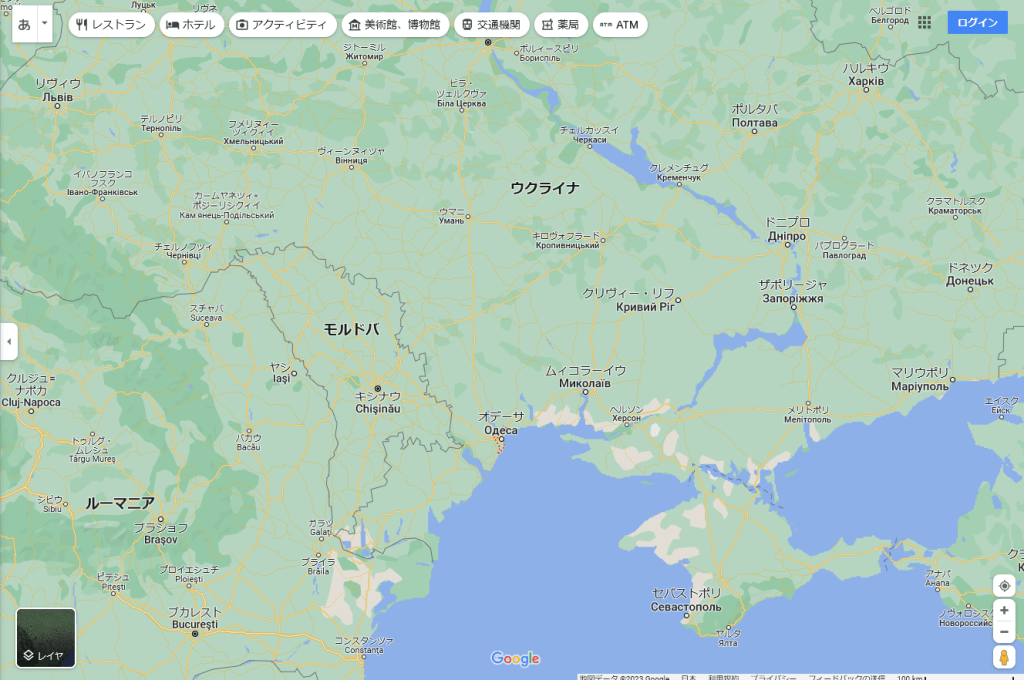Open the プライバシー link in footer

point(773,677)
